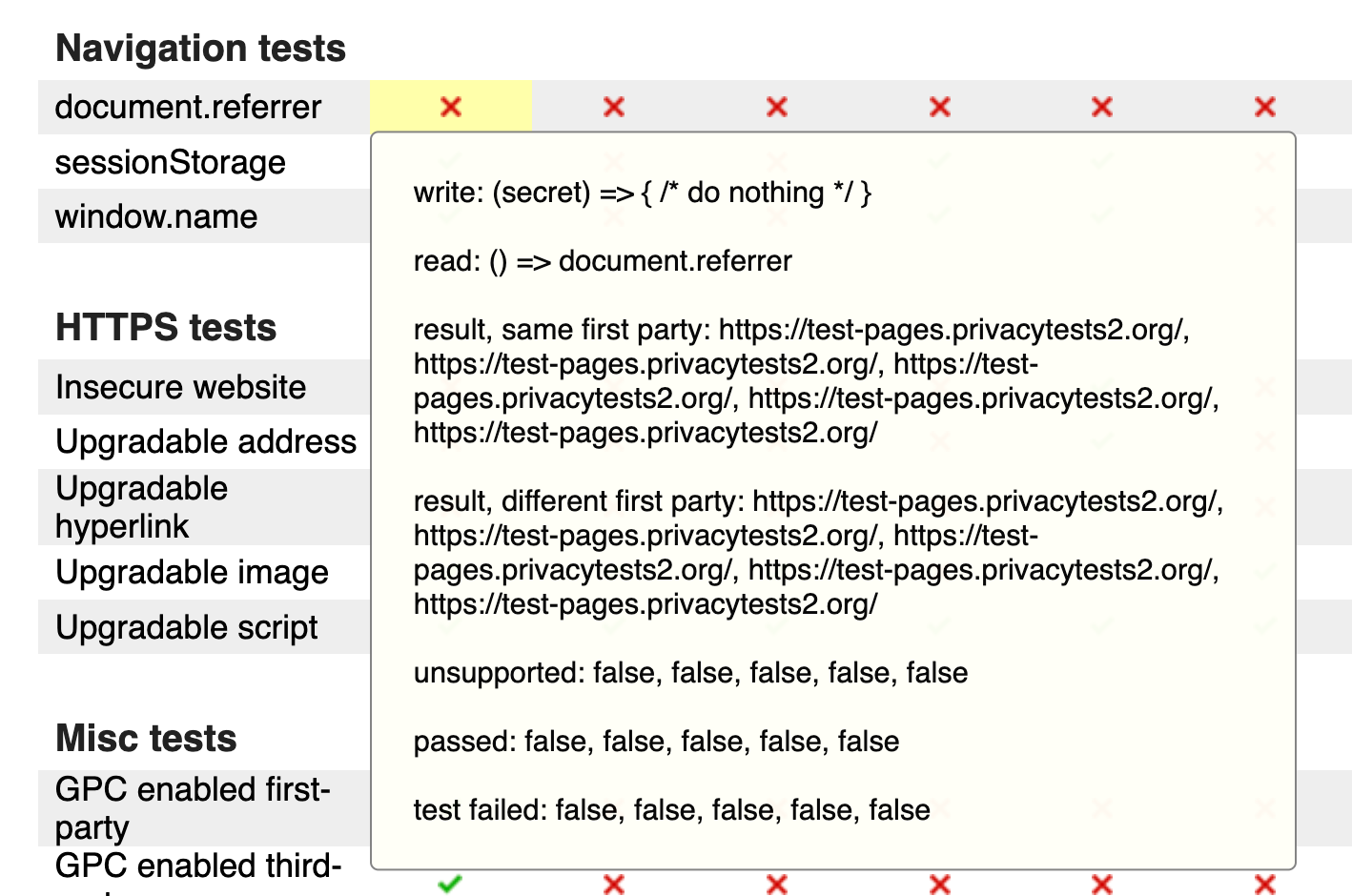Click fifth-column red X in document.referrer row
Screen dimensions: 1352x896
point(1102,107)
